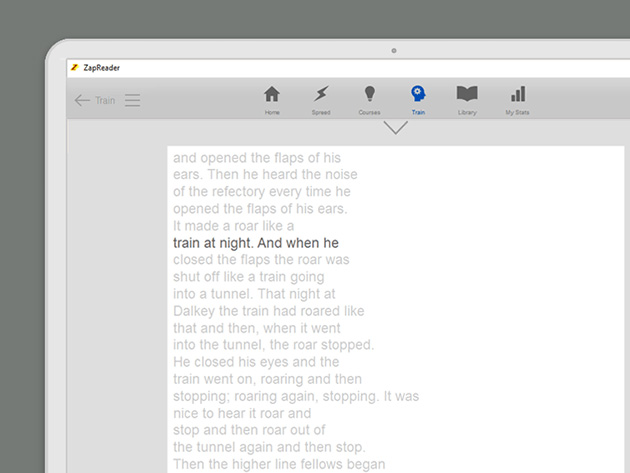Screen dimensions: 630x473
Task: Click the ZapReader window title text
Action: coord(102,68)
